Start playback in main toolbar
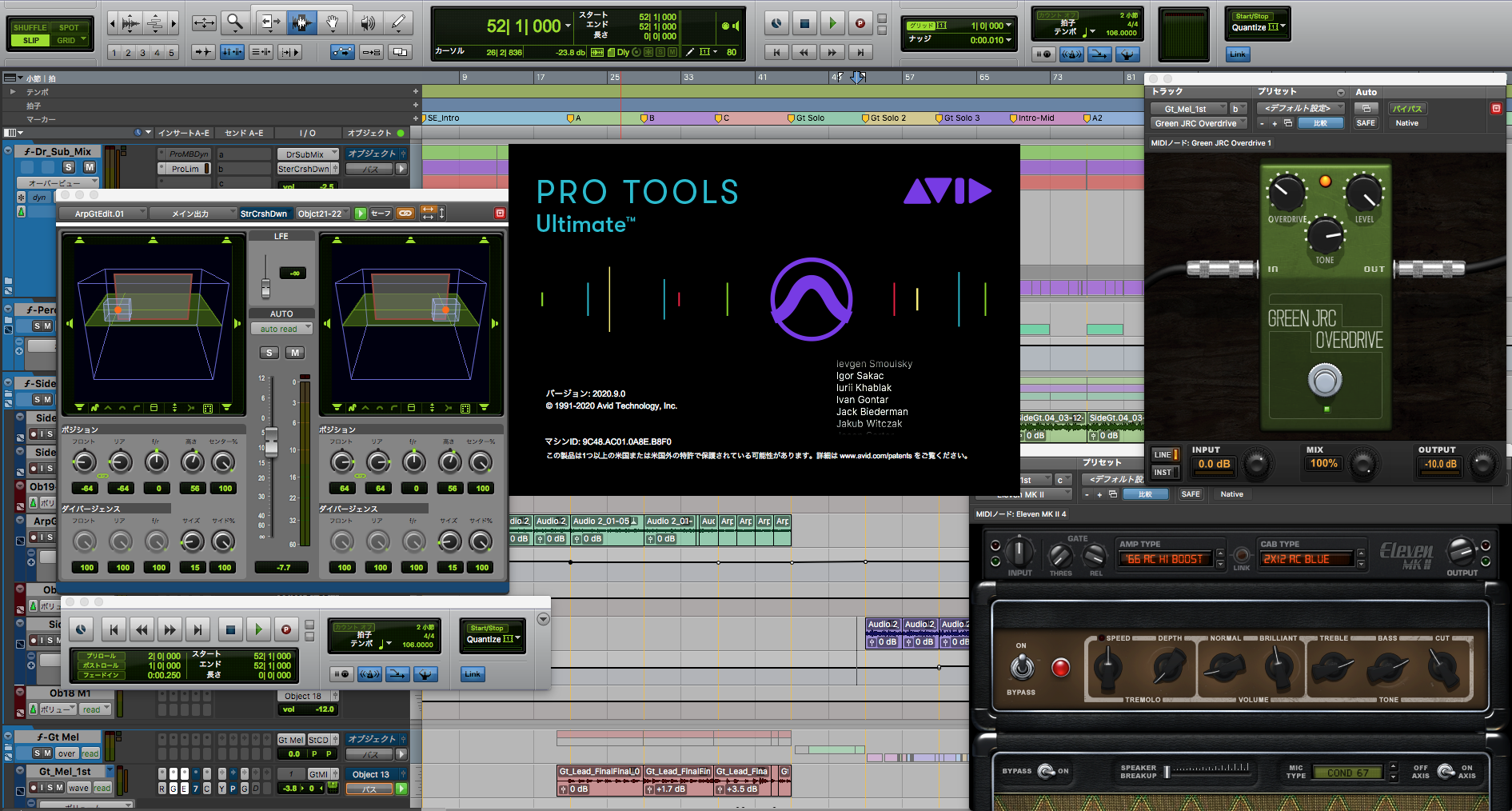Viewport: 1512px width, 811px height. tap(832, 24)
